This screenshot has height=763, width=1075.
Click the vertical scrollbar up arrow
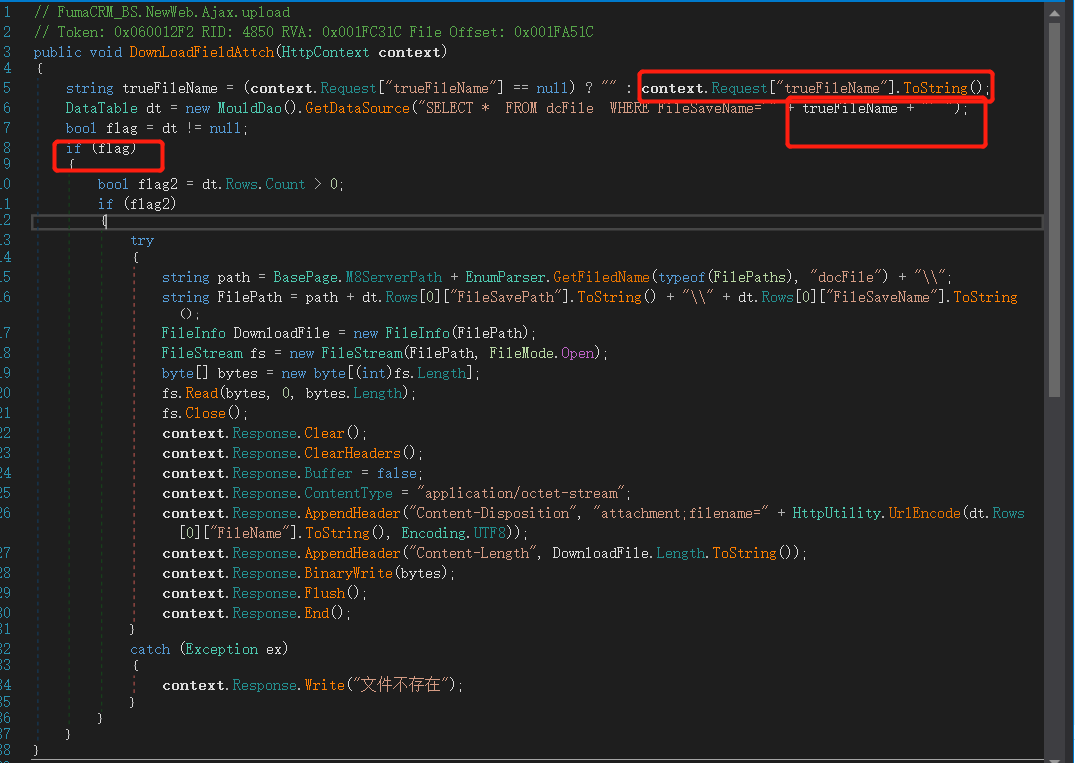[1054, 12]
